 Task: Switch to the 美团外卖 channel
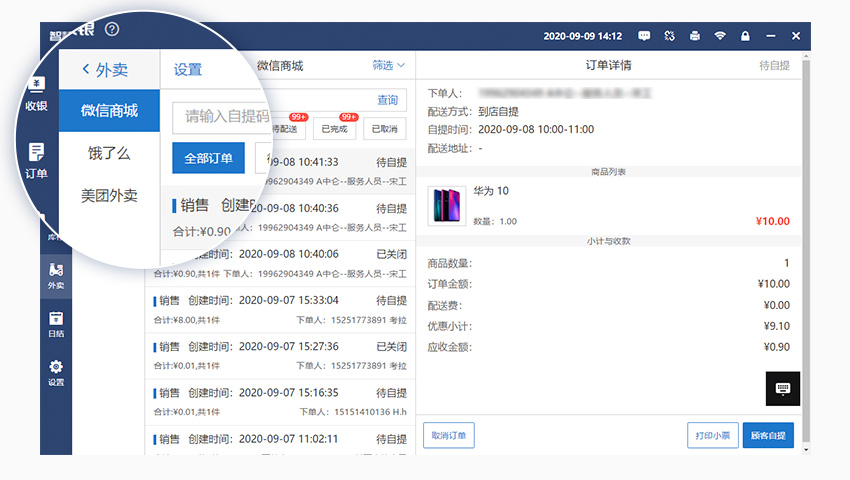[109, 196]
